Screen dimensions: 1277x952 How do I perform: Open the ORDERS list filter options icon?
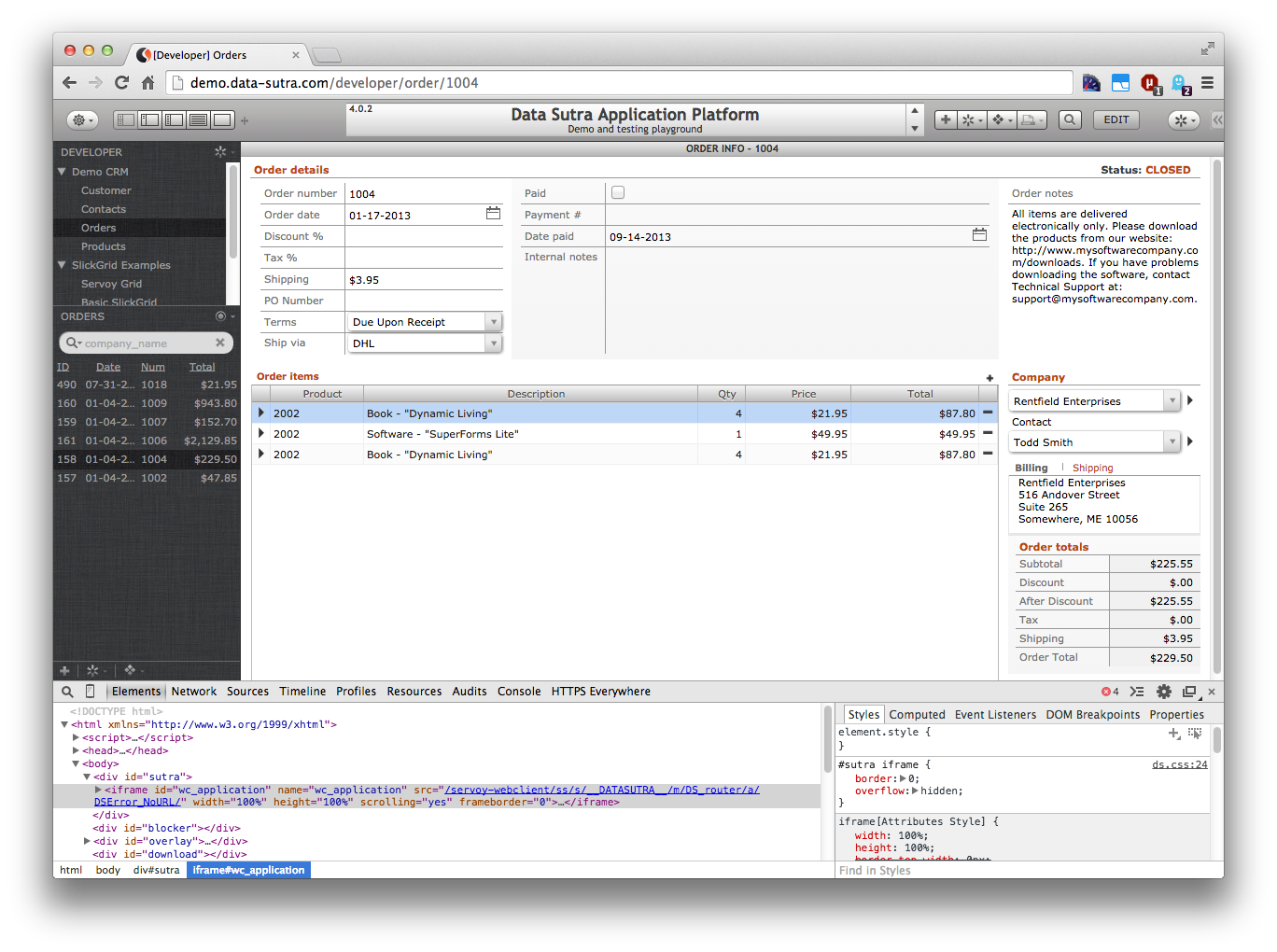click(x=223, y=316)
